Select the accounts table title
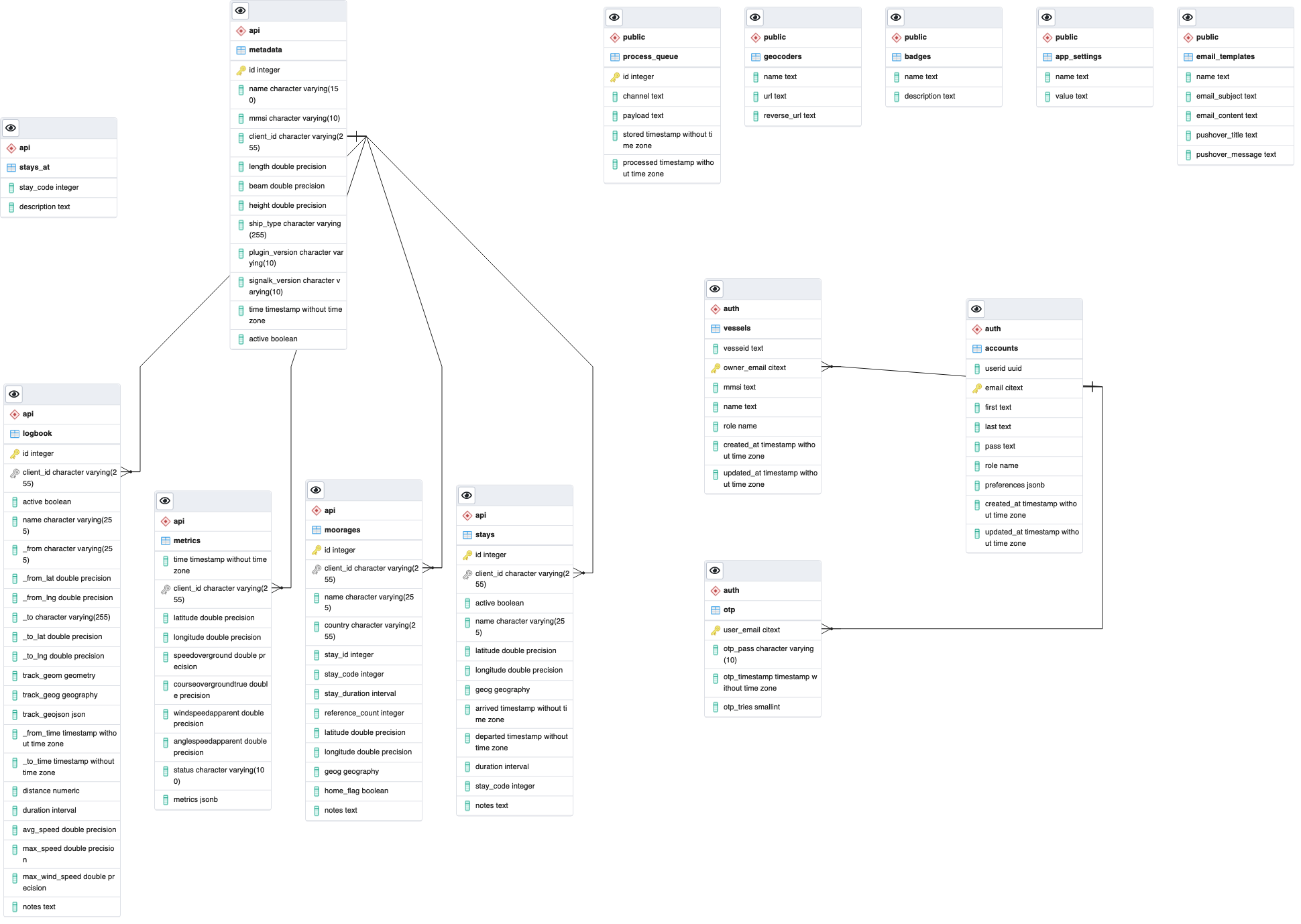 coord(1001,349)
